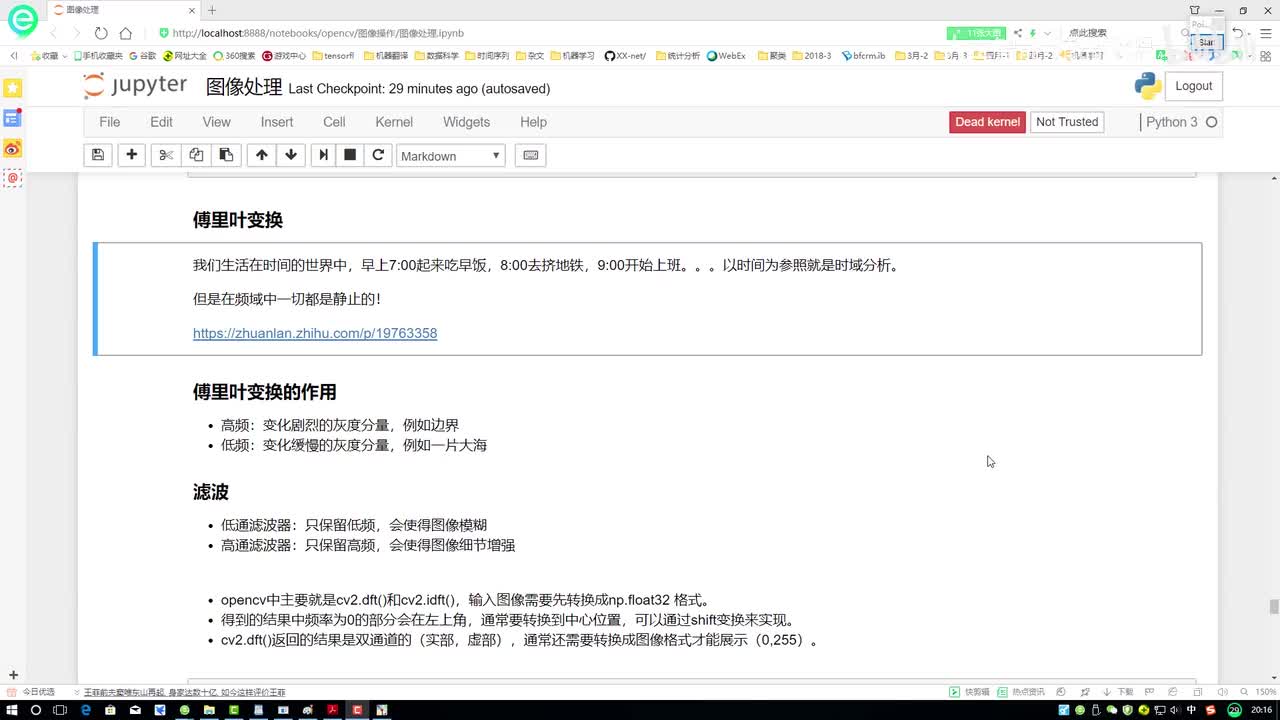The width and height of the screenshot is (1280, 720).
Task: Interrupt the kernel with the stop icon
Action: [x=350, y=155]
